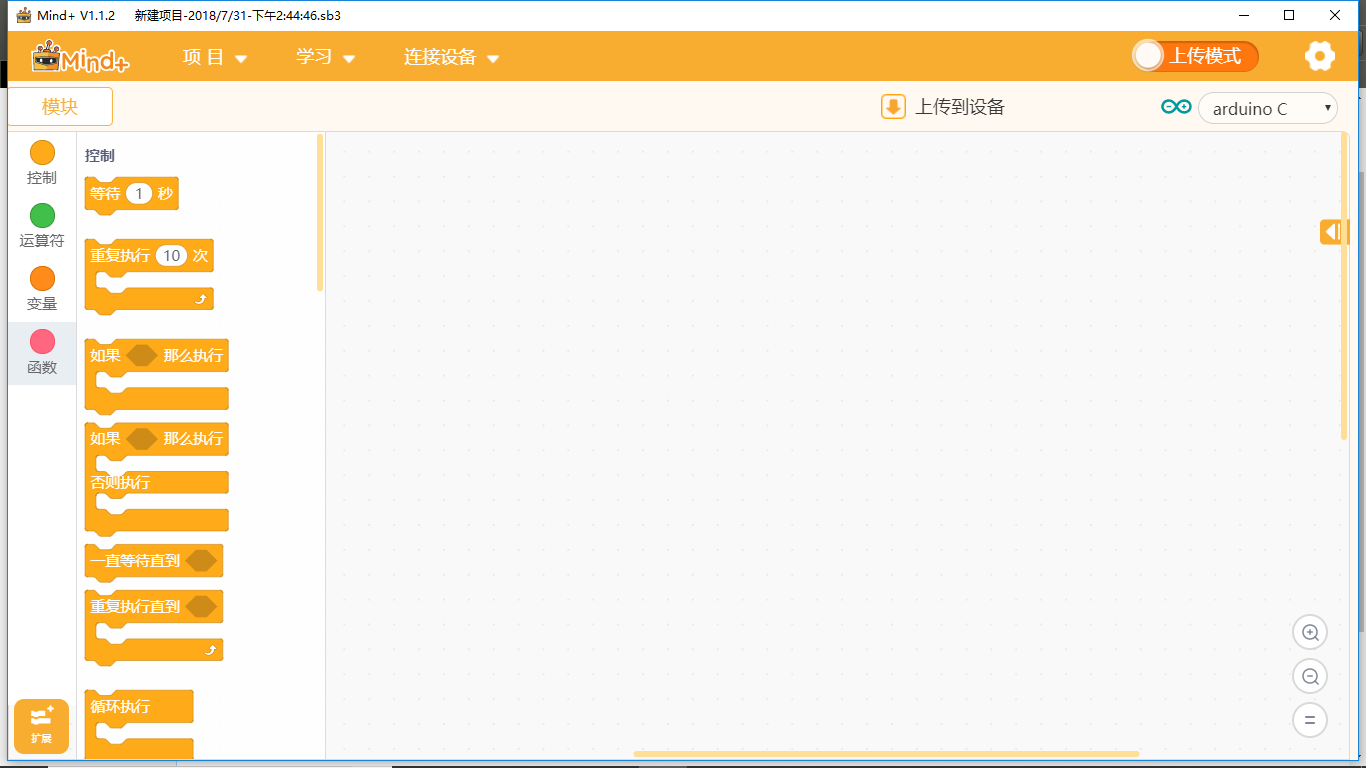Open the 连接设备 dropdown menu
The width and height of the screenshot is (1366, 768).
pyautogui.click(x=451, y=57)
